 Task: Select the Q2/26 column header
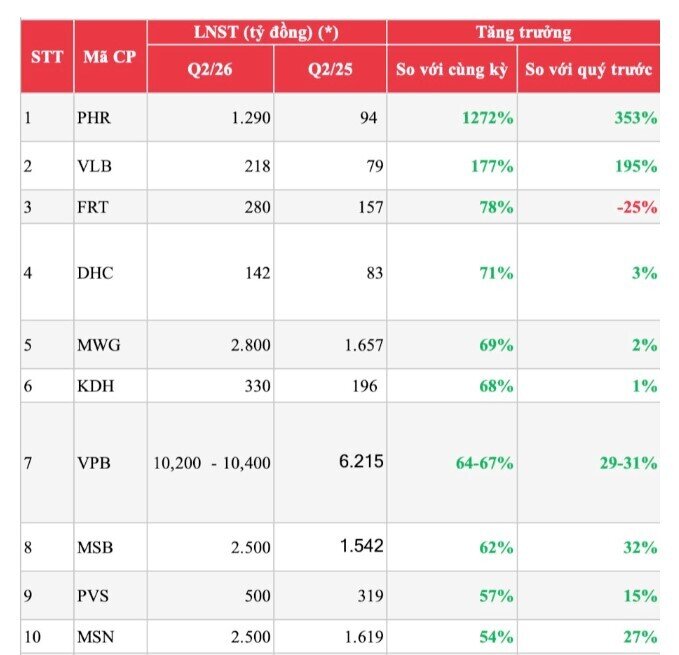click(210, 69)
